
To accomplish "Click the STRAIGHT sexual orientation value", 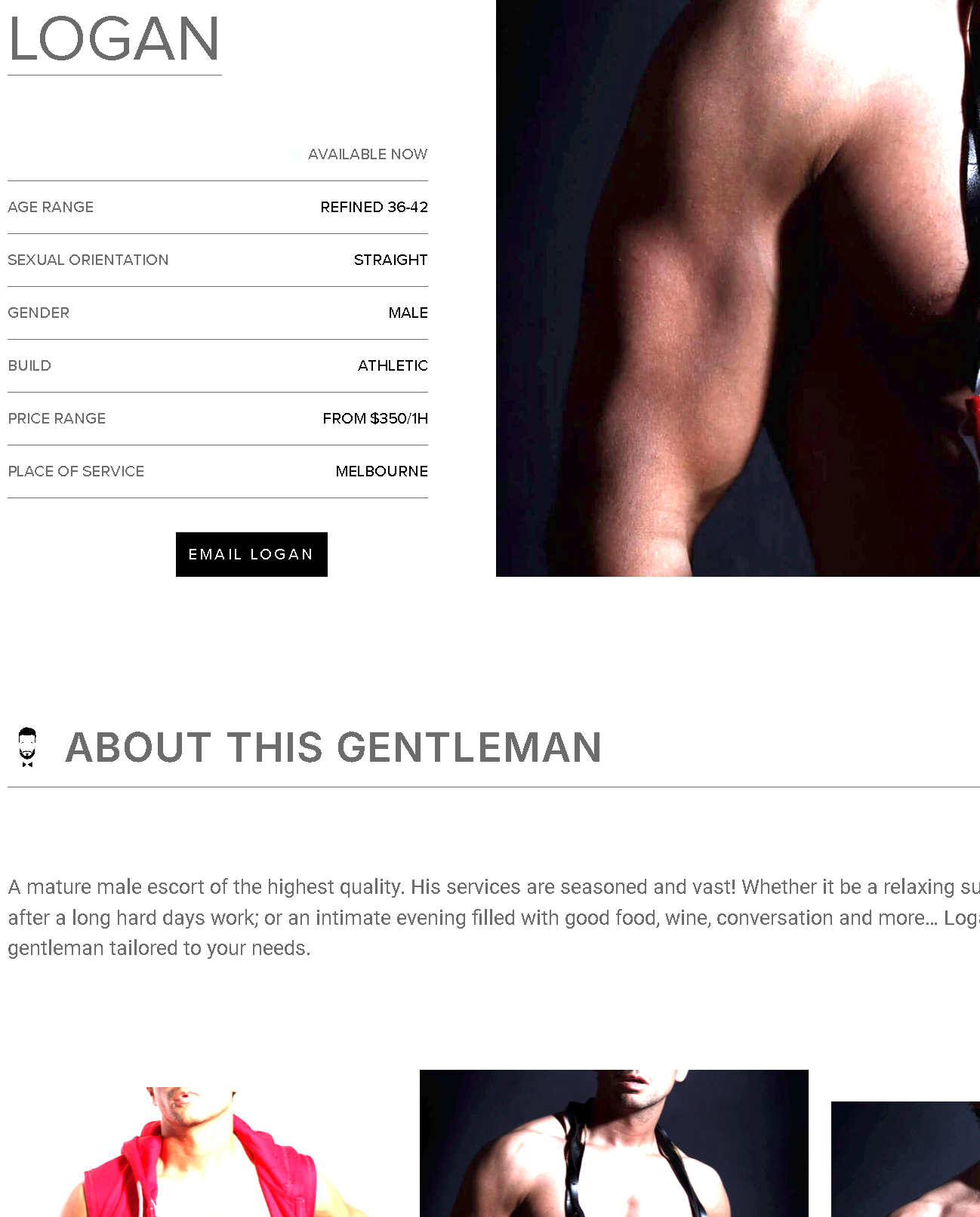I will 390,260.
